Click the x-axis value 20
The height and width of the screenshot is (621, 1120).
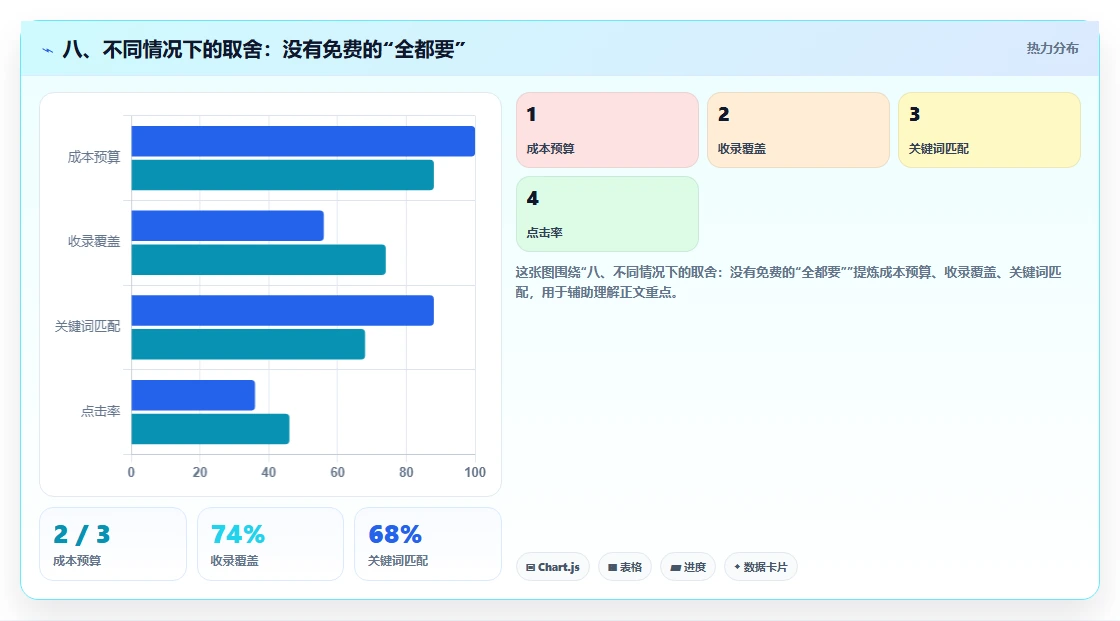pyautogui.click(x=200, y=472)
